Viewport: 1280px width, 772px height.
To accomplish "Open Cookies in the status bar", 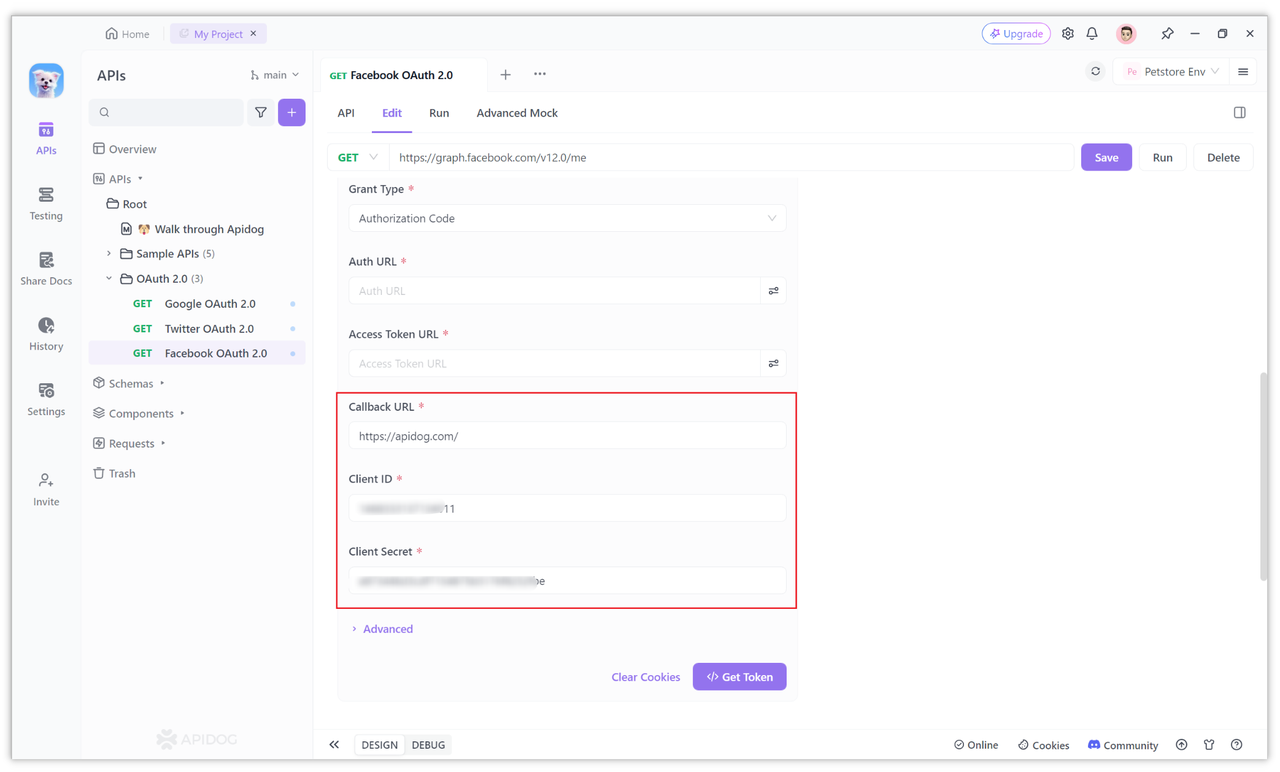I will pos(1043,745).
